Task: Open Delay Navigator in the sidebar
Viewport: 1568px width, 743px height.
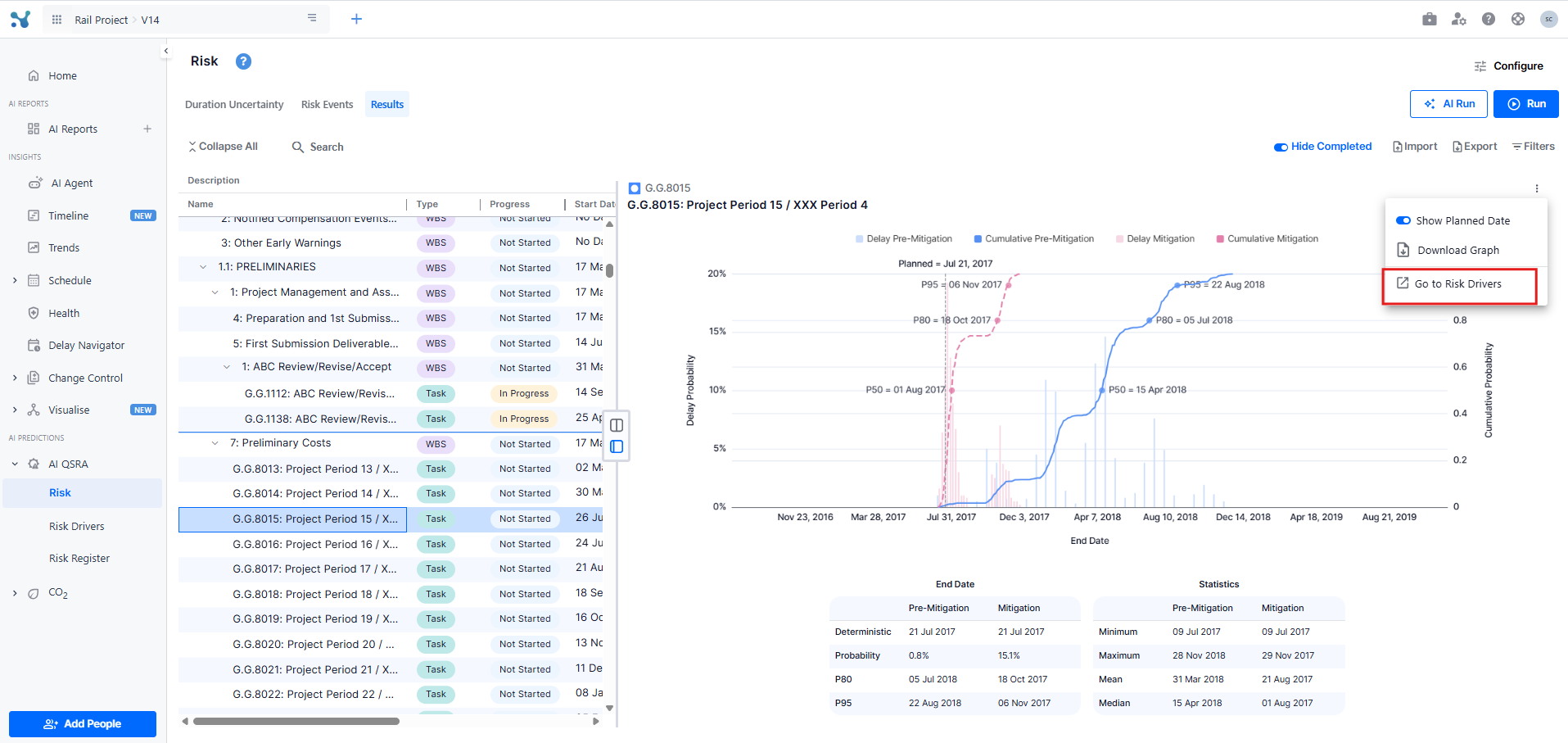Action: 86,345
